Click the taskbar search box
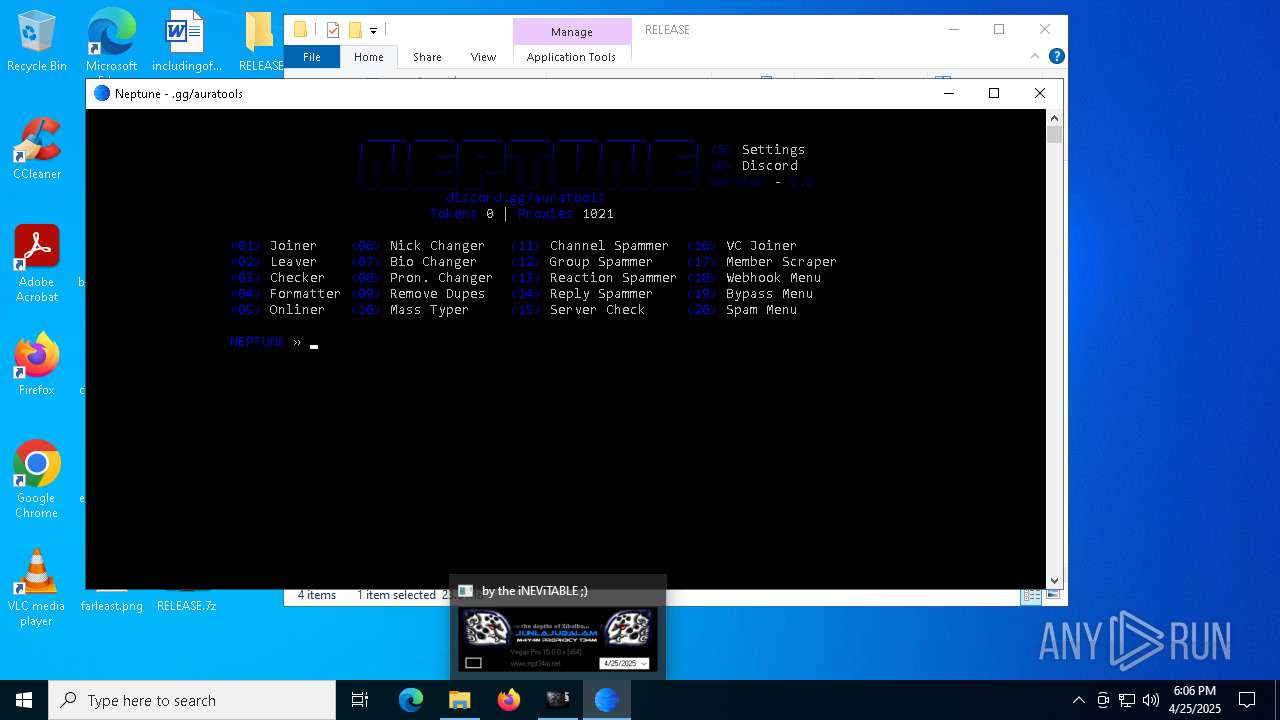1280x720 pixels. pos(192,700)
